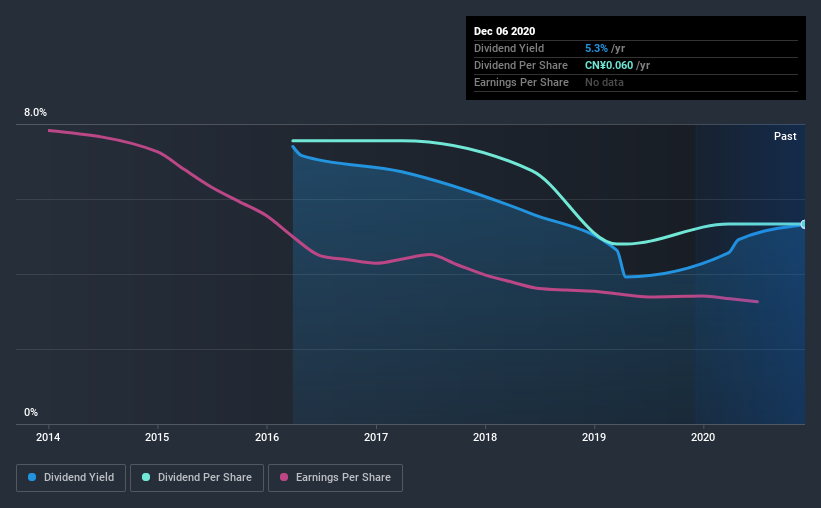This screenshot has height=508, width=821.
Task: Select the 2014 x-axis label
Action: [x=48, y=437]
